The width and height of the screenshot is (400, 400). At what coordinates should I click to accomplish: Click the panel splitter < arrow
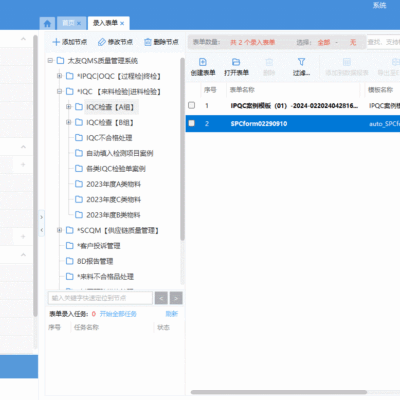point(41,230)
